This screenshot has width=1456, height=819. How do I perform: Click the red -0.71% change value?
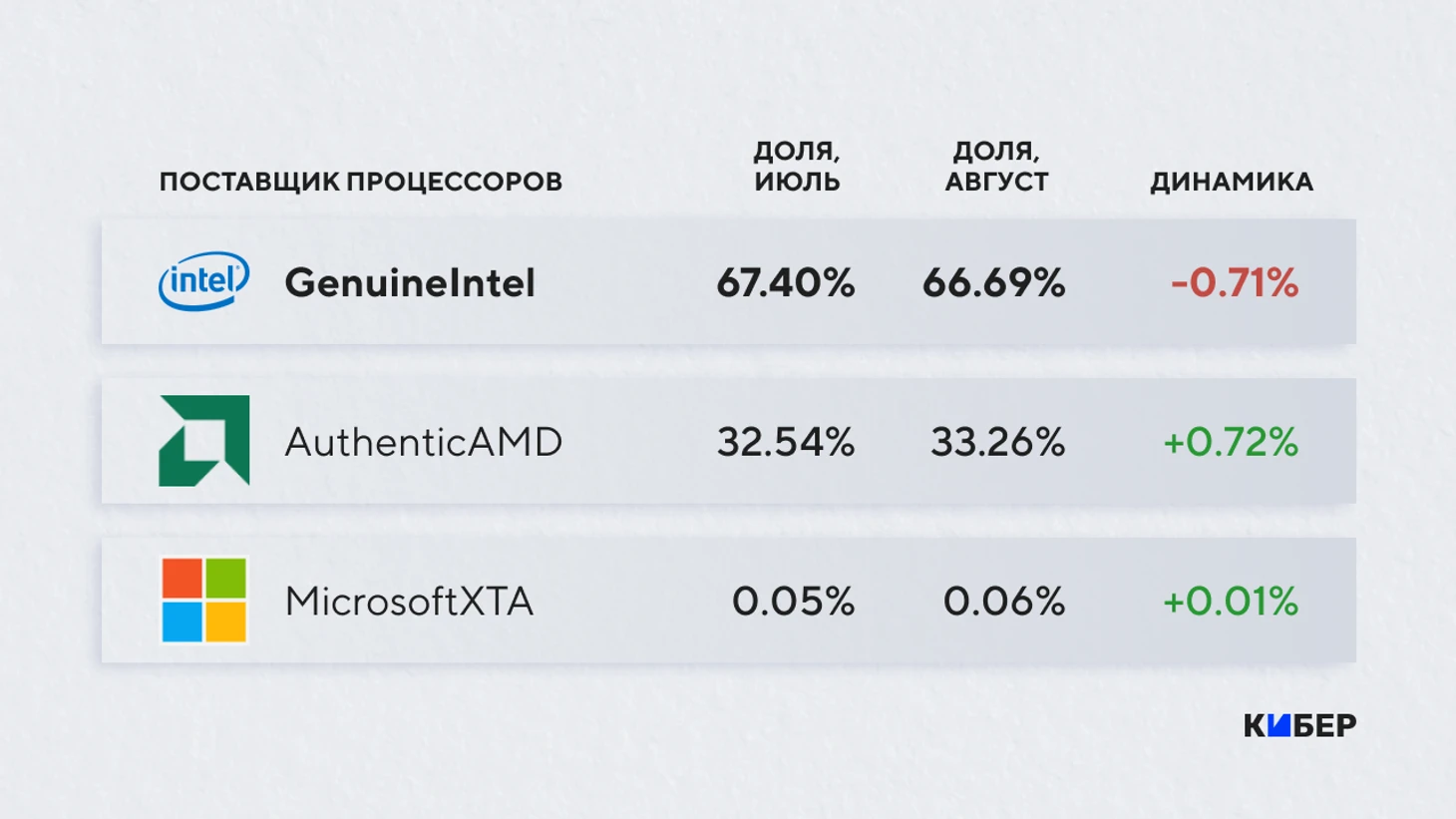pyautogui.click(x=1235, y=282)
